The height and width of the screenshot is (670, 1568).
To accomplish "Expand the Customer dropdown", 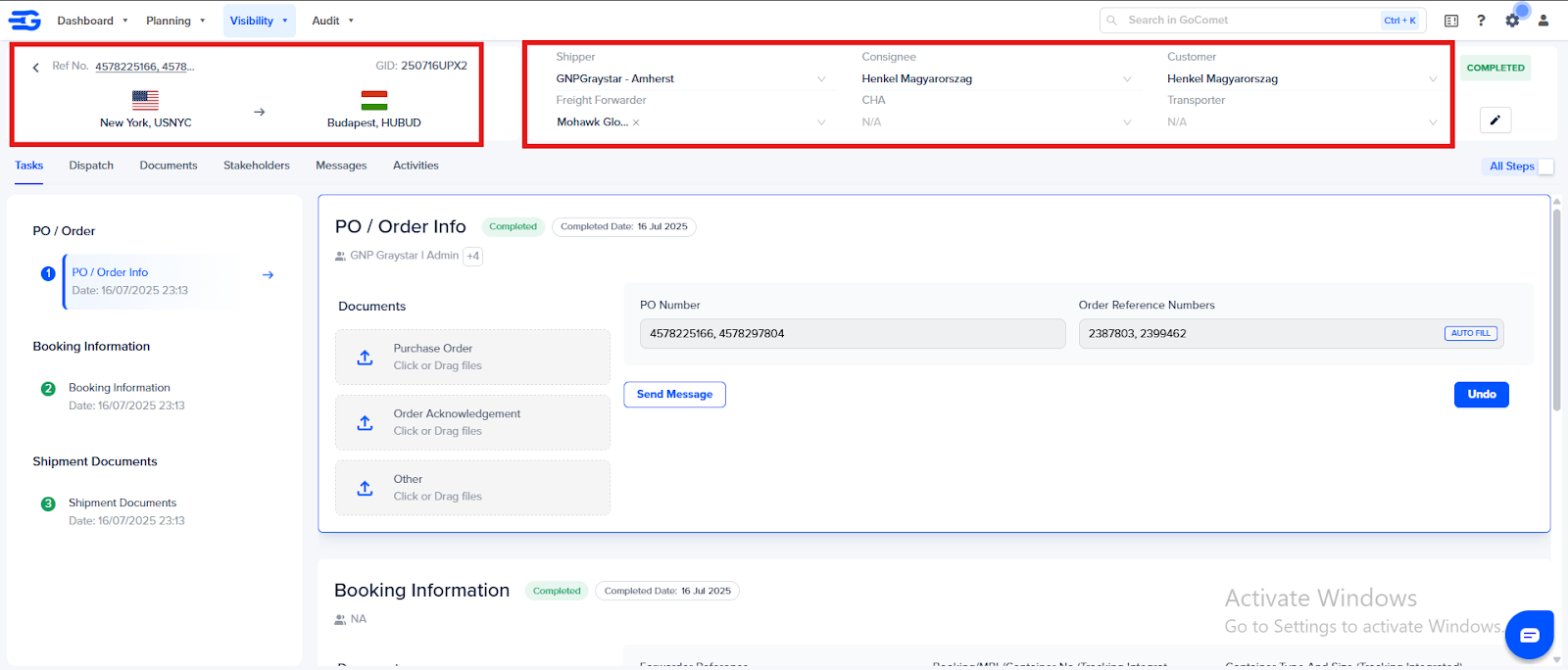I will pyautogui.click(x=1433, y=79).
